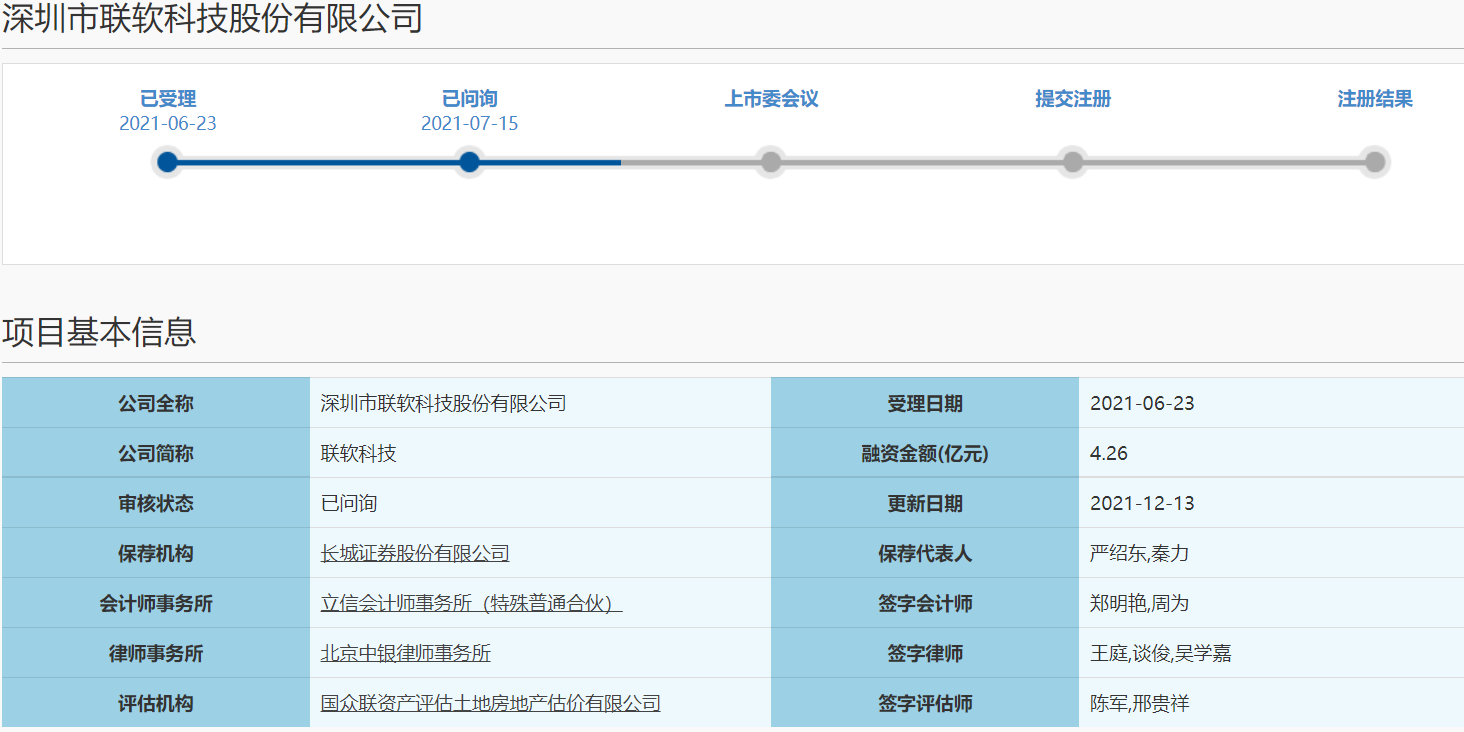Viewport: 1464px width, 732px height.
Task: Select the 注册结果 stage label
Action: click(x=1375, y=99)
